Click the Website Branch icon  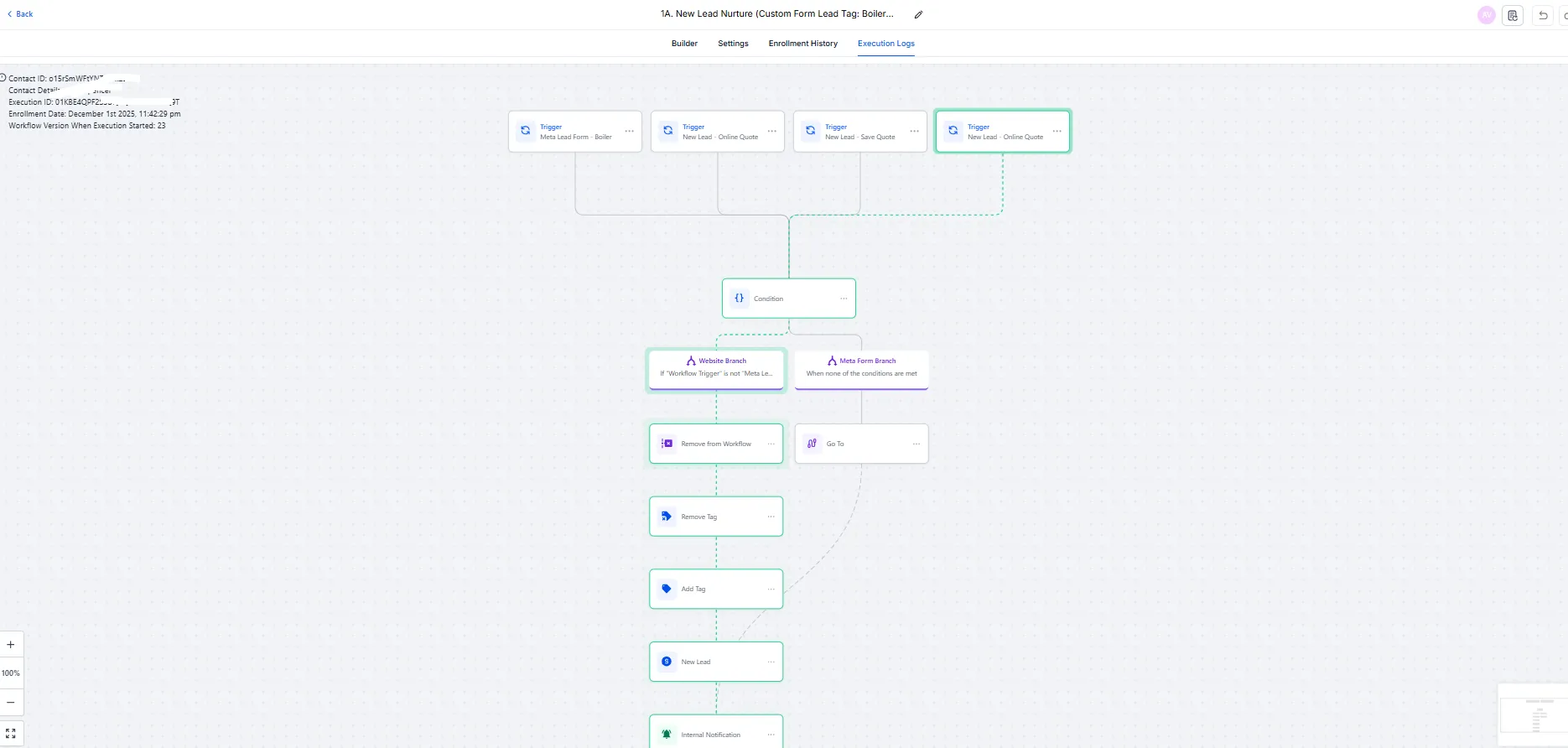(691, 361)
